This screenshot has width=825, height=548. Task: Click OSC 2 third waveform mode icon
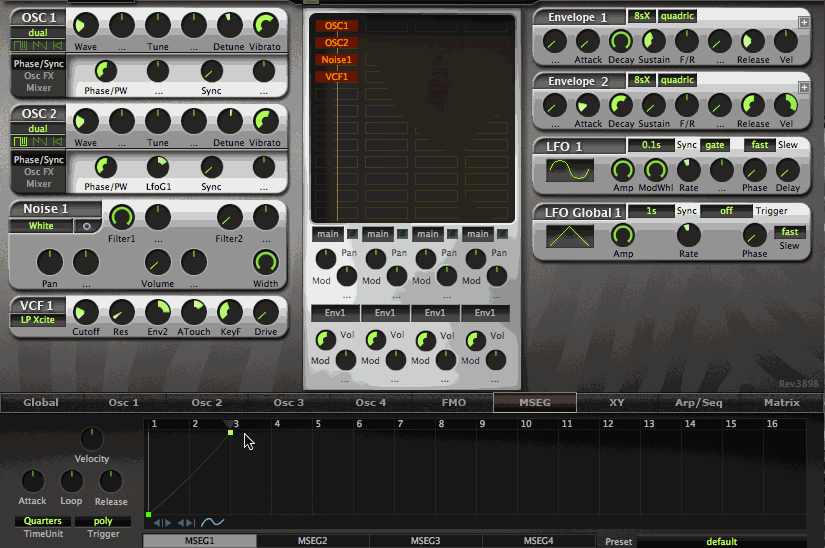click(x=57, y=141)
